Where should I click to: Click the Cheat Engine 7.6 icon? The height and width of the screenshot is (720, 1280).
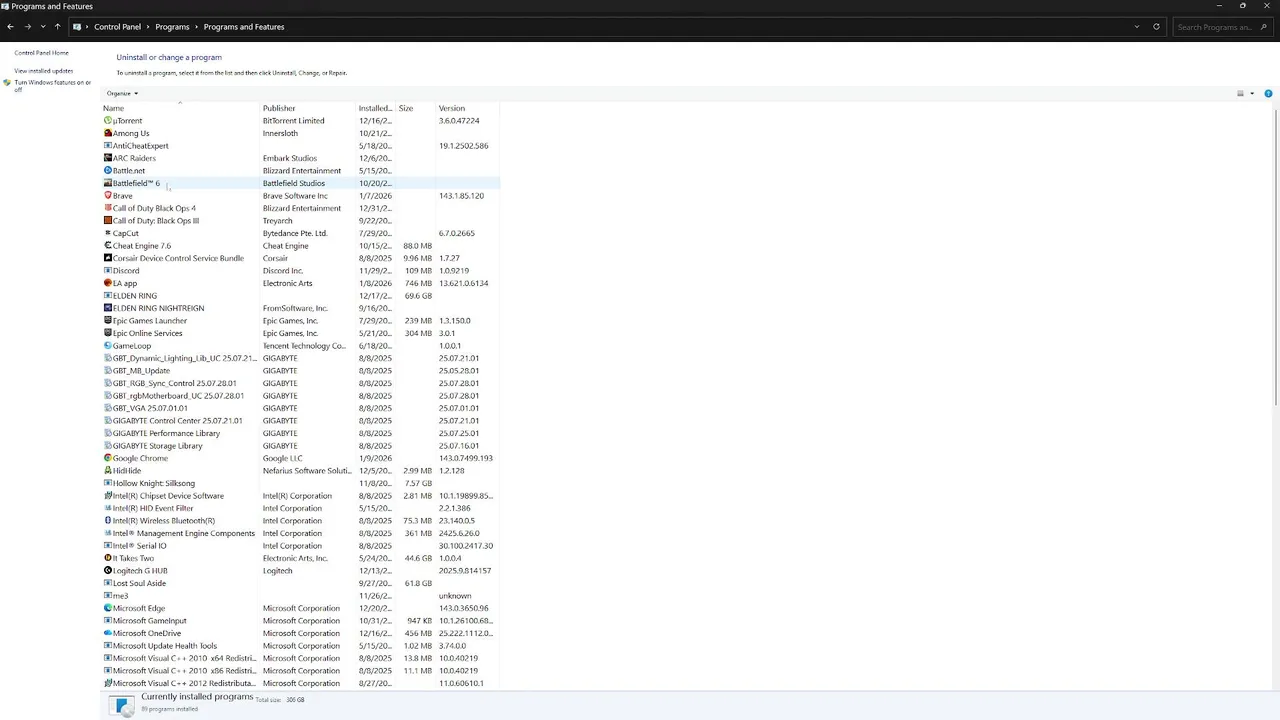108,246
